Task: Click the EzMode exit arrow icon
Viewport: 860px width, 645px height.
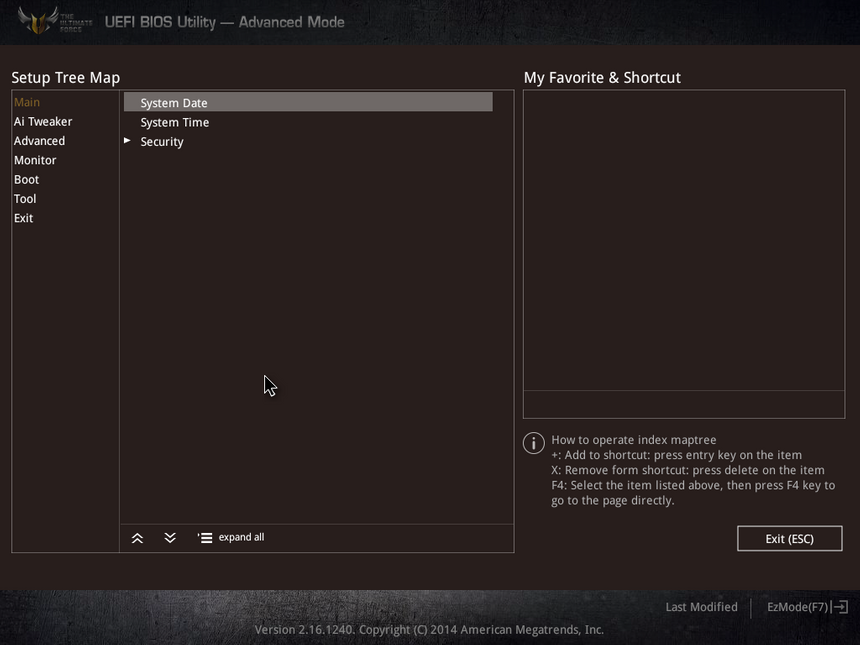Action: (841, 607)
